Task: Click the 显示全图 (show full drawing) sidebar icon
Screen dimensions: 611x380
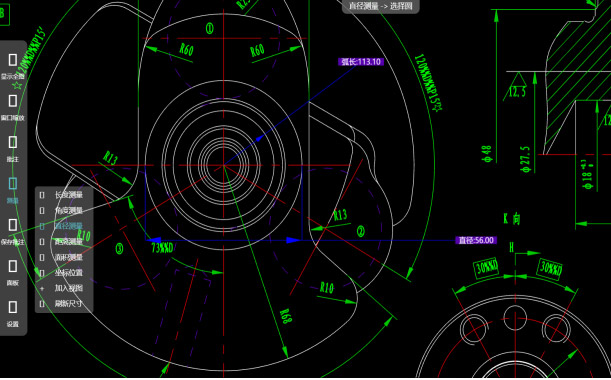Action: click(13, 60)
